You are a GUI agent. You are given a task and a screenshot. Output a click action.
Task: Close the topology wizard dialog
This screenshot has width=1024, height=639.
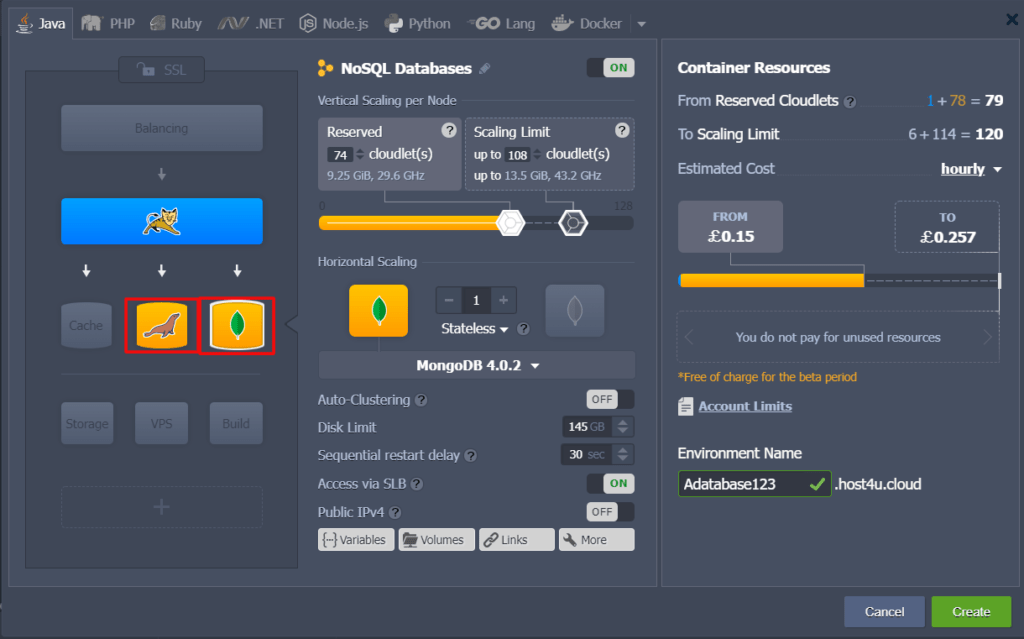coord(1012,20)
